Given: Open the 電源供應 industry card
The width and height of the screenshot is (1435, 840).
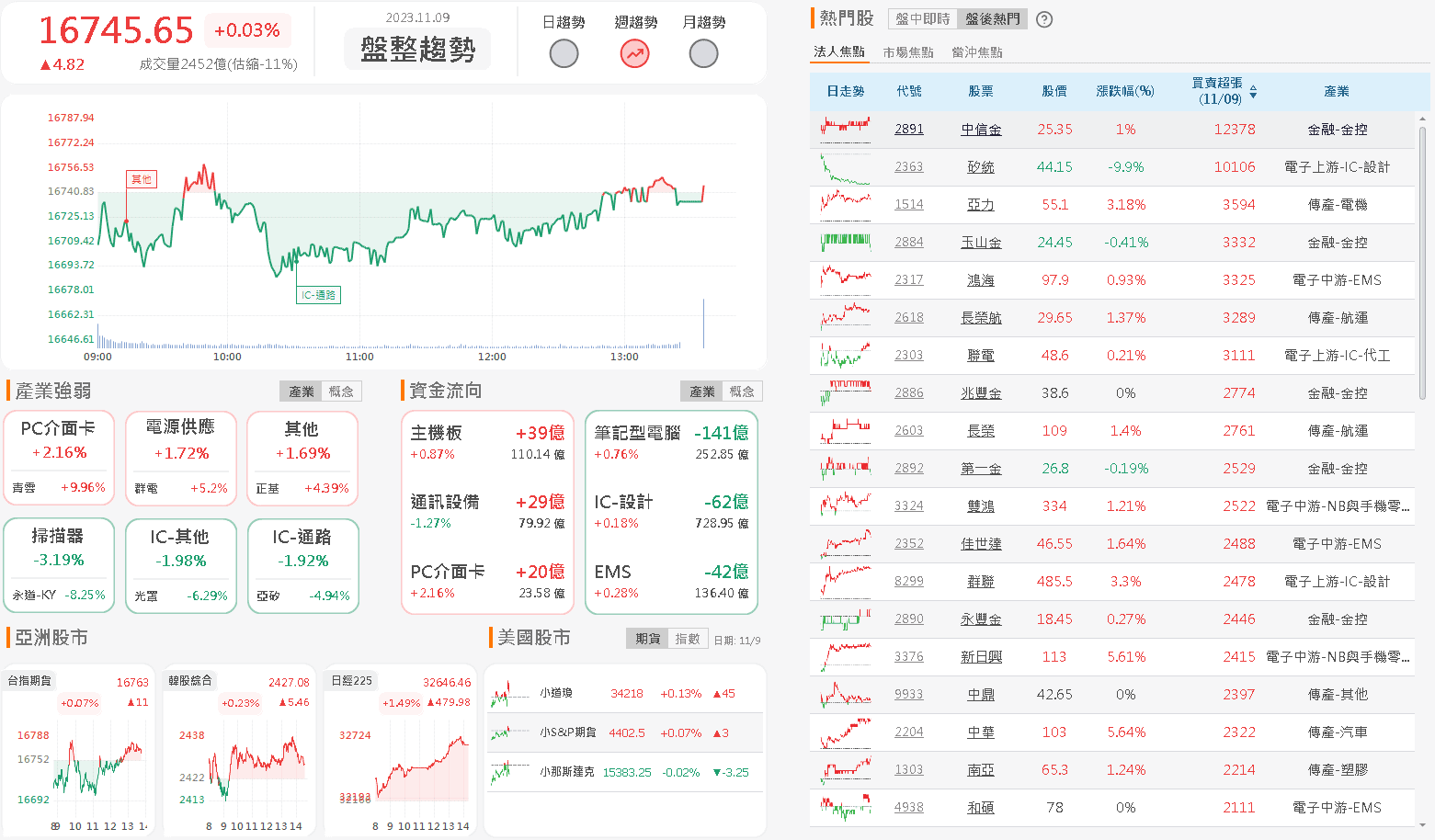Looking at the screenshot, I should pyautogui.click(x=181, y=458).
